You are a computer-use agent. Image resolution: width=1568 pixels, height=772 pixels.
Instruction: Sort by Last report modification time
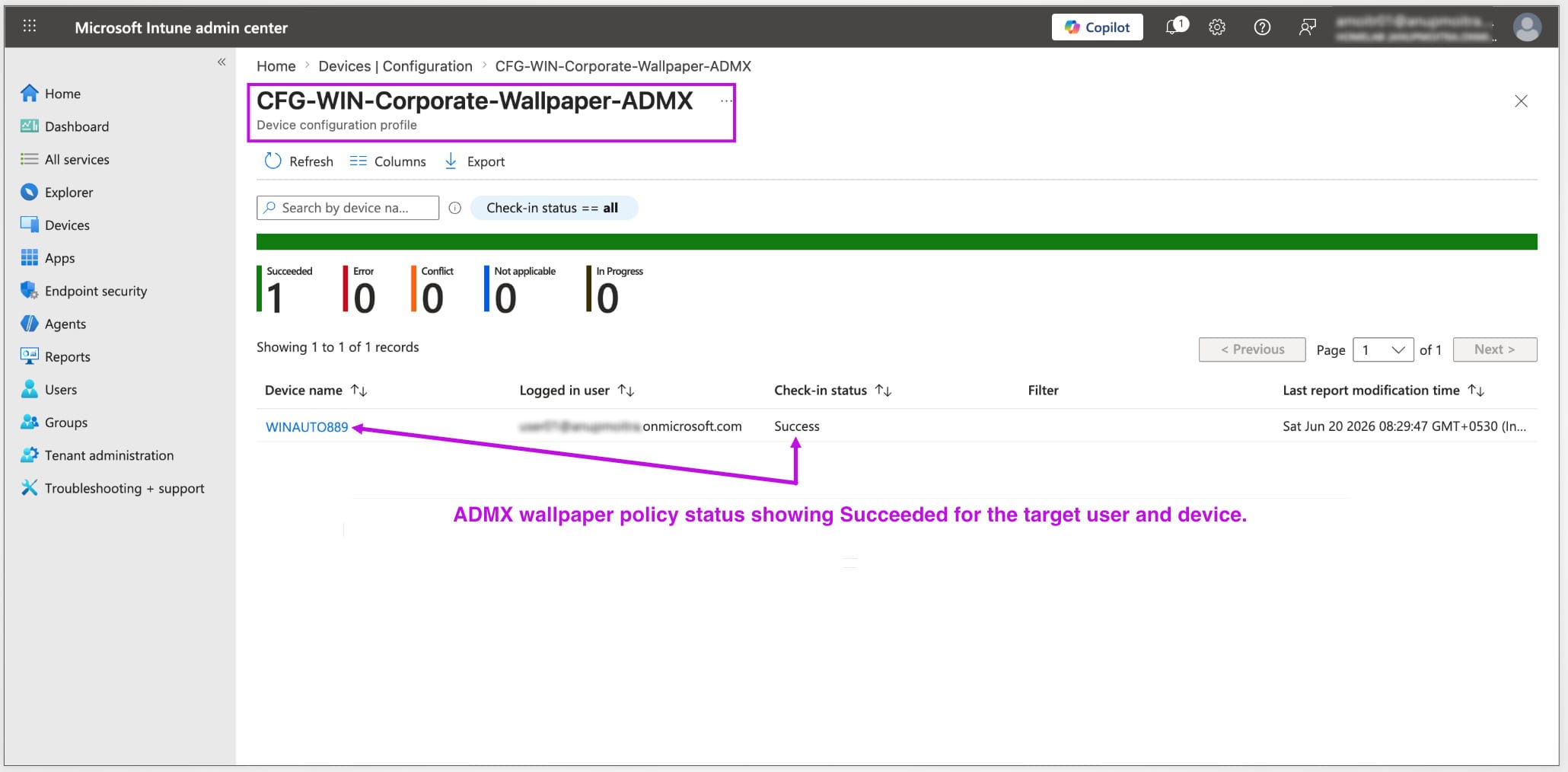click(x=1383, y=391)
